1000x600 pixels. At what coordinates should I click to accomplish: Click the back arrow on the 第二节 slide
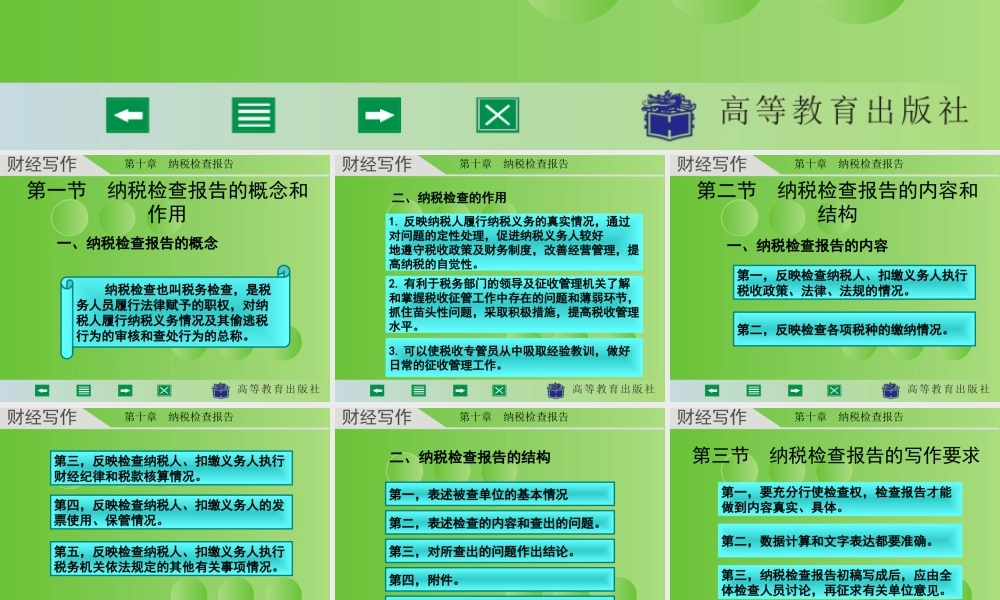(712, 390)
